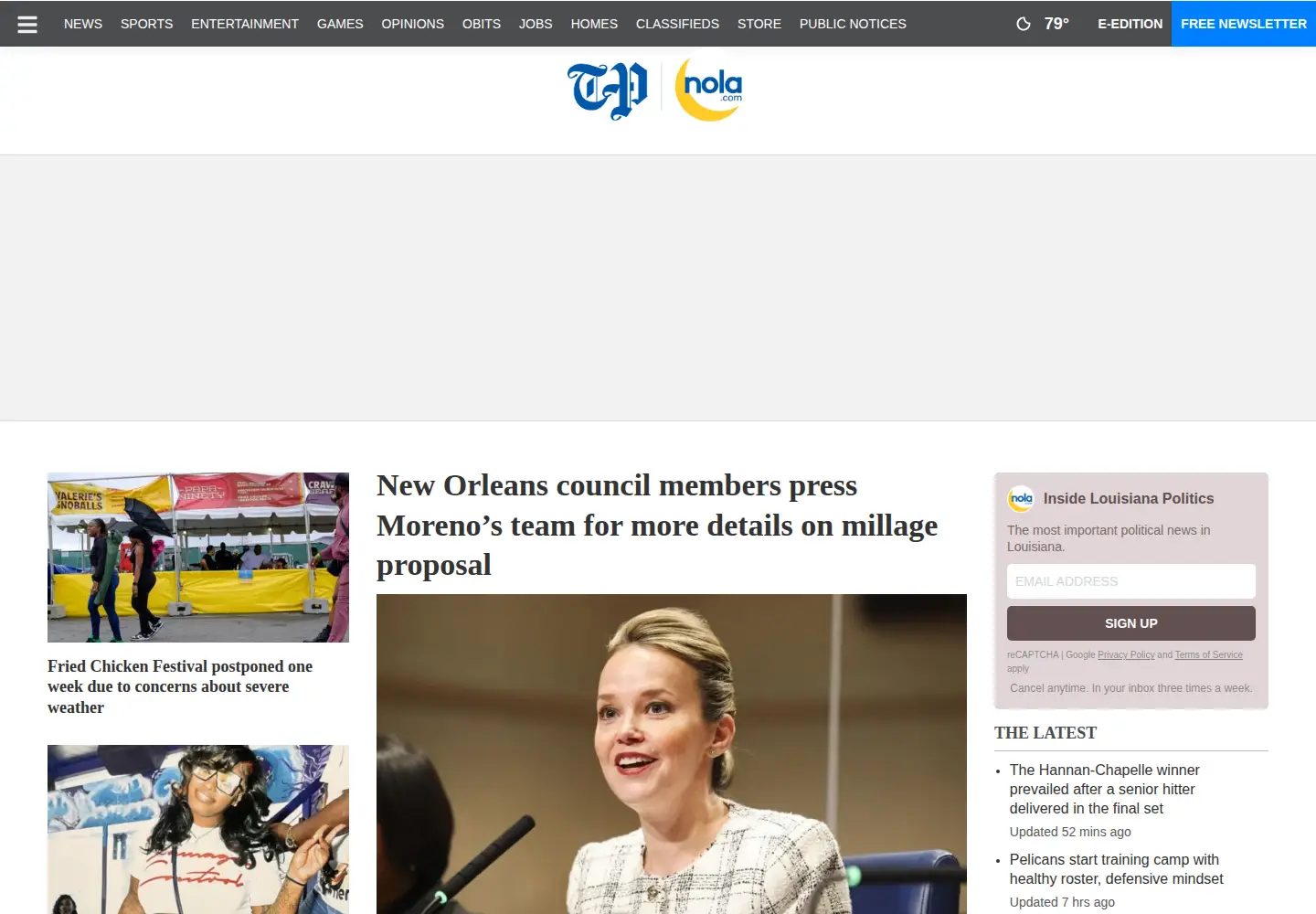Open the Hannan-Chapelle winner story
The image size is (1316, 914).
[x=1104, y=789]
